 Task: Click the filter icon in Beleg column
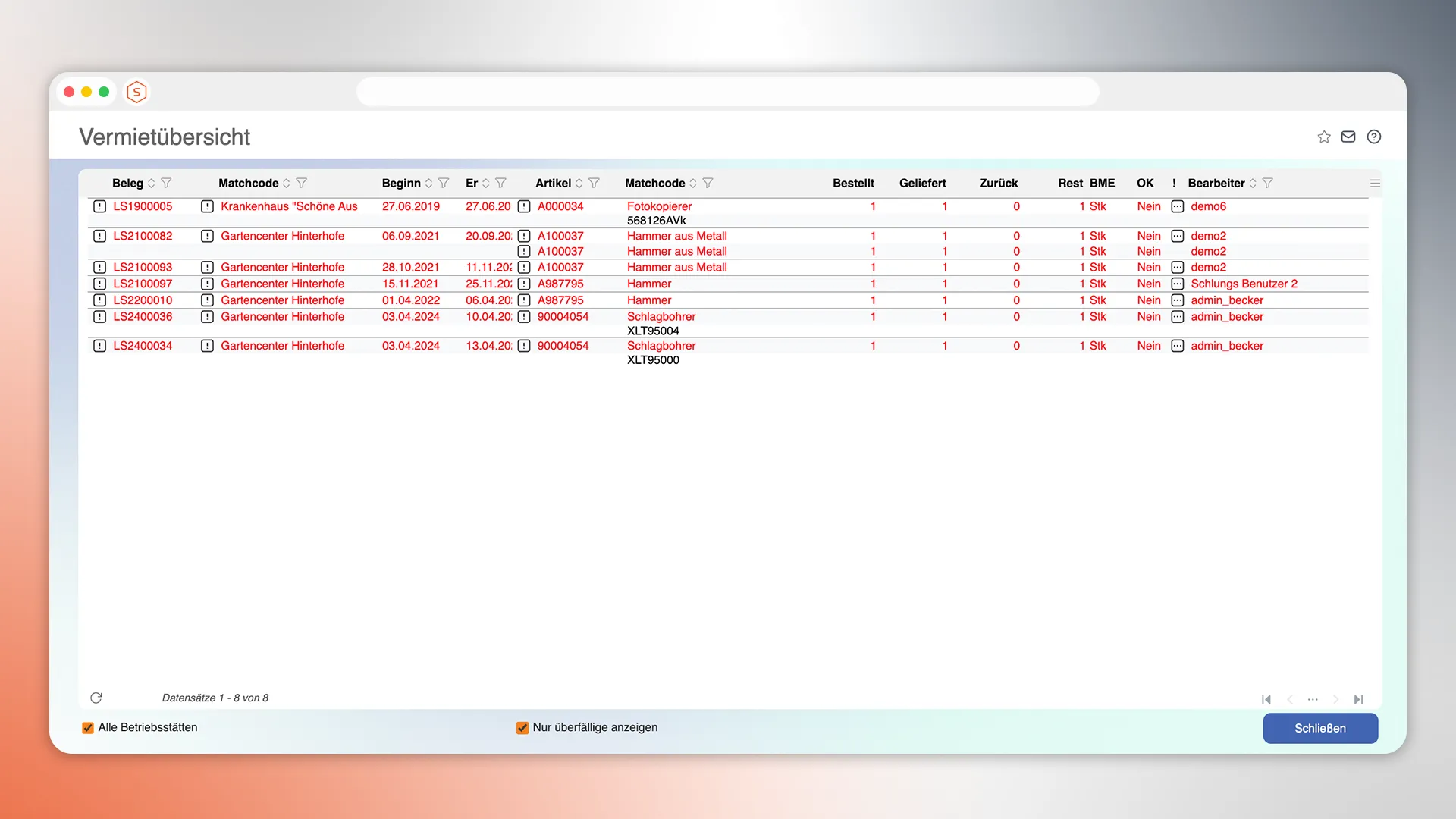[x=167, y=183]
